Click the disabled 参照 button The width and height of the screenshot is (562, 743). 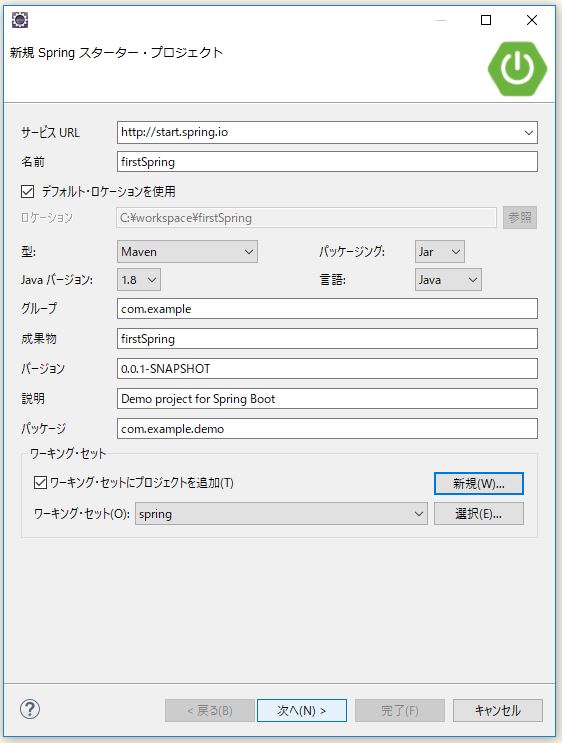[520, 217]
